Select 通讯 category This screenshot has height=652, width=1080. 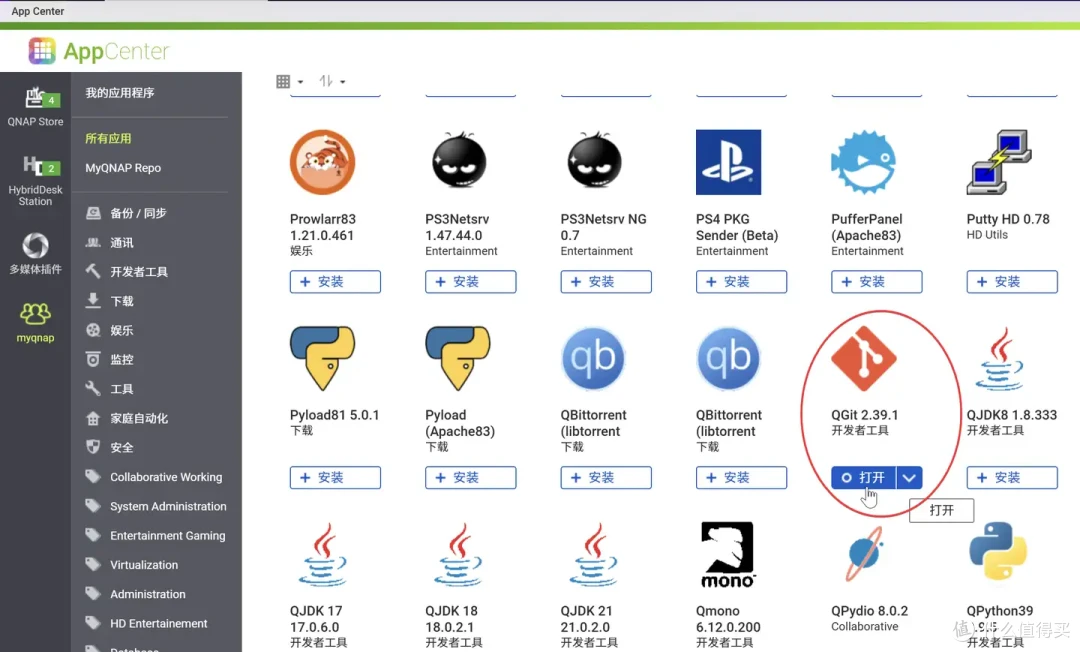tap(122, 242)
